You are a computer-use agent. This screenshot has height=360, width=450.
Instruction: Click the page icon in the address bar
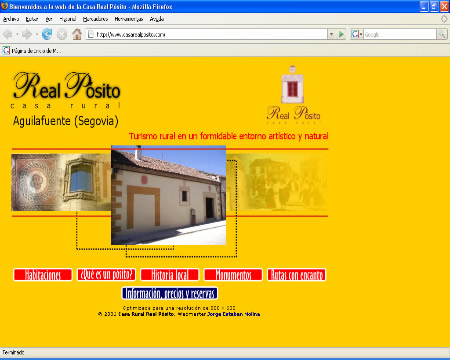pyautogui.click(x=90, y=34)
